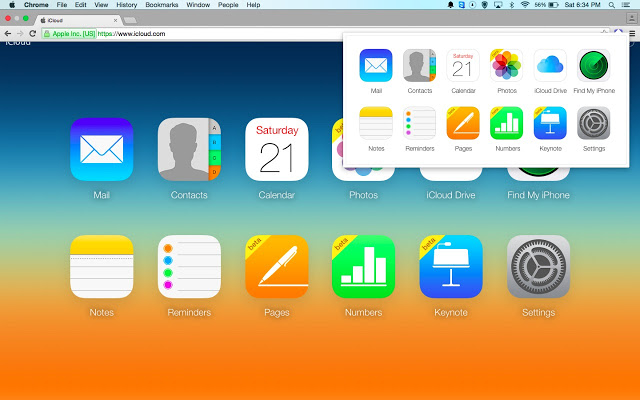The image size is (640, 400).
Task: Click the Mail icon in popup panel
Action: tap(376, 66)
